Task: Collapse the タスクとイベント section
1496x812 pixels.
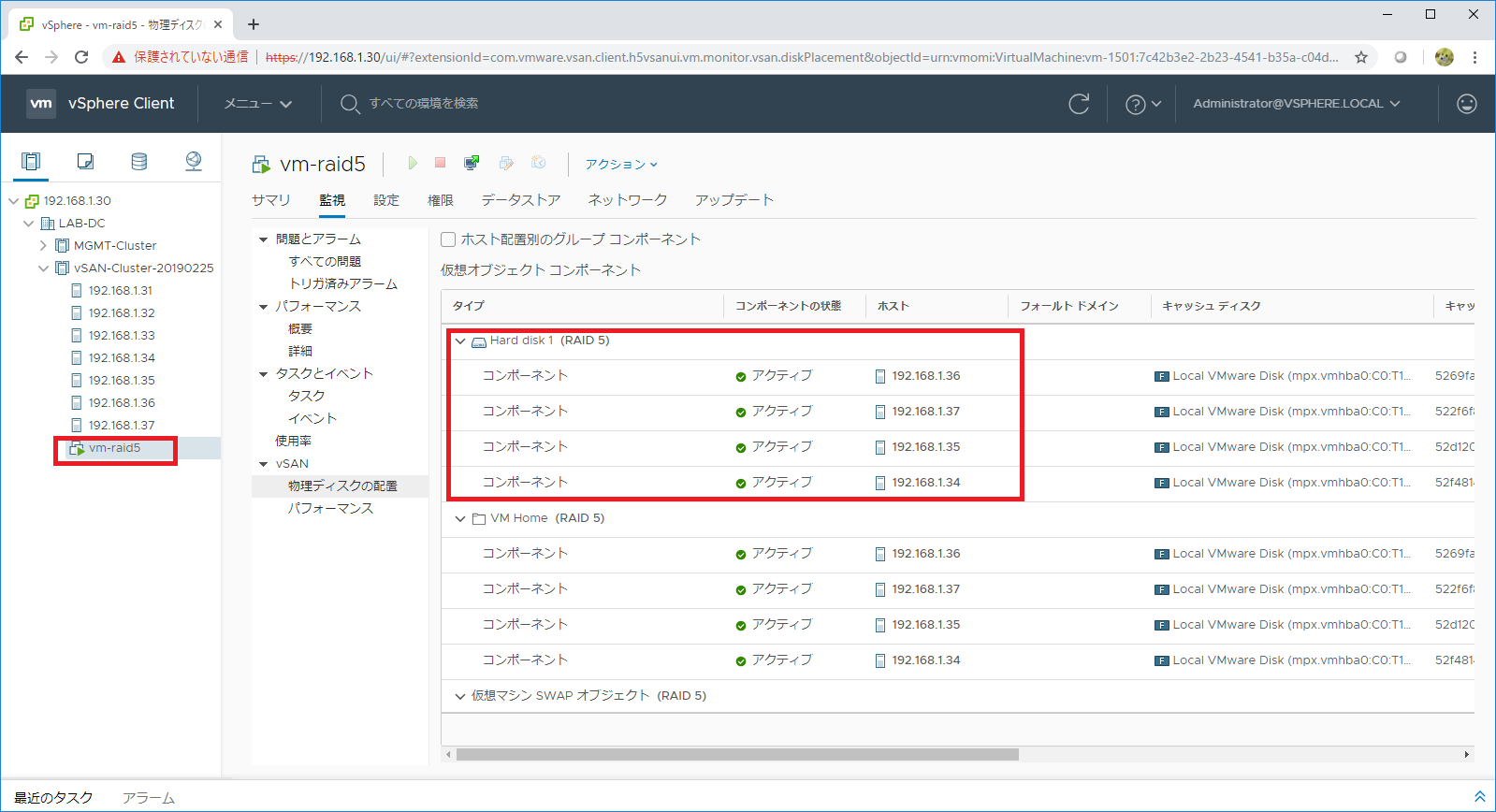Action: (x=264, y=374)
